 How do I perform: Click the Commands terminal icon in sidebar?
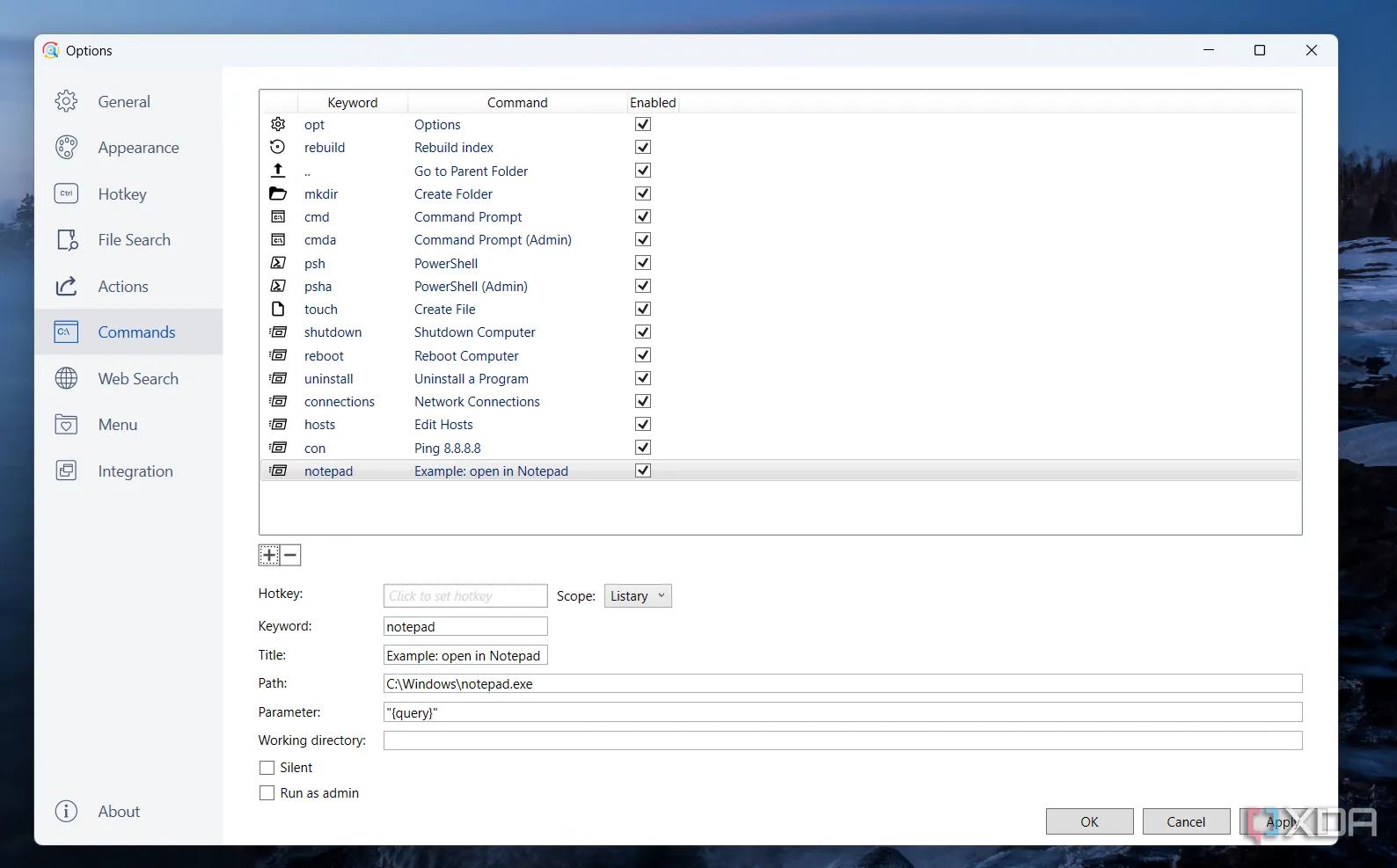pos(66,332)
